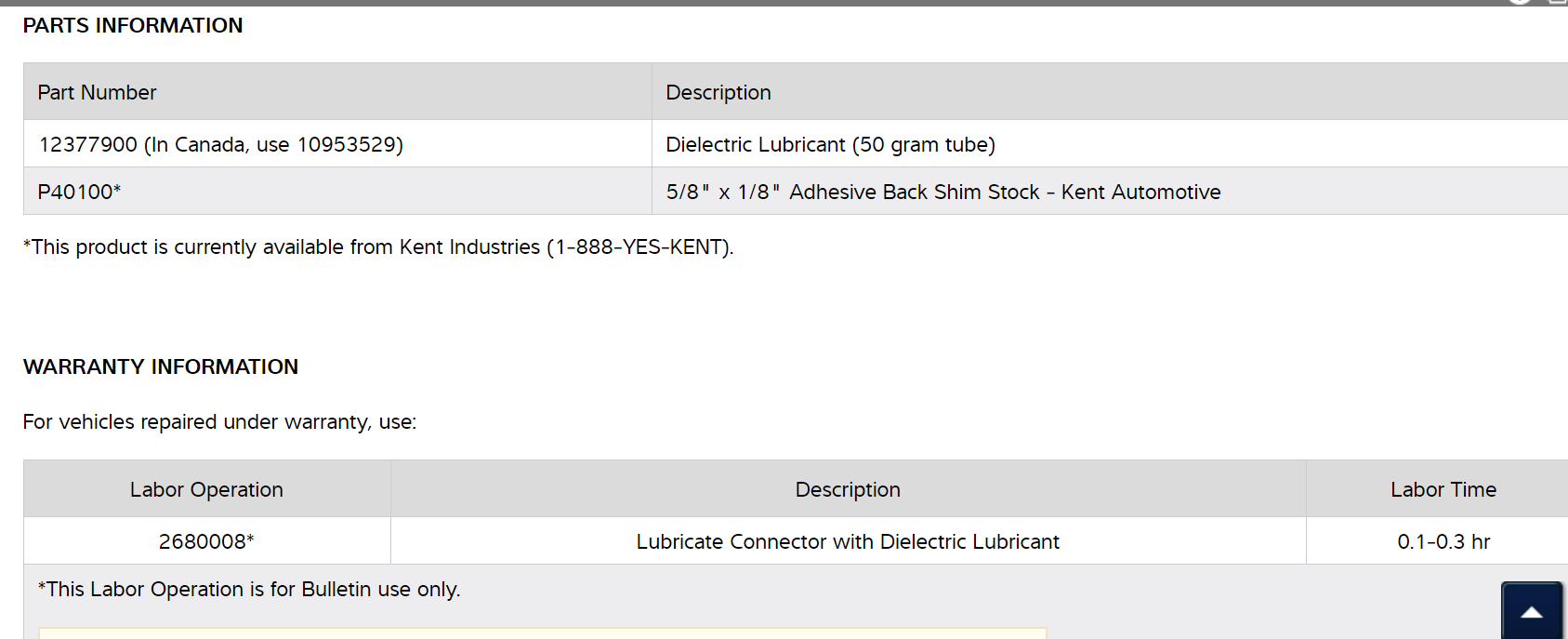
Task: Click the Dielectric Lubricant 50 gram tube cell
Action: pos(830,145)
